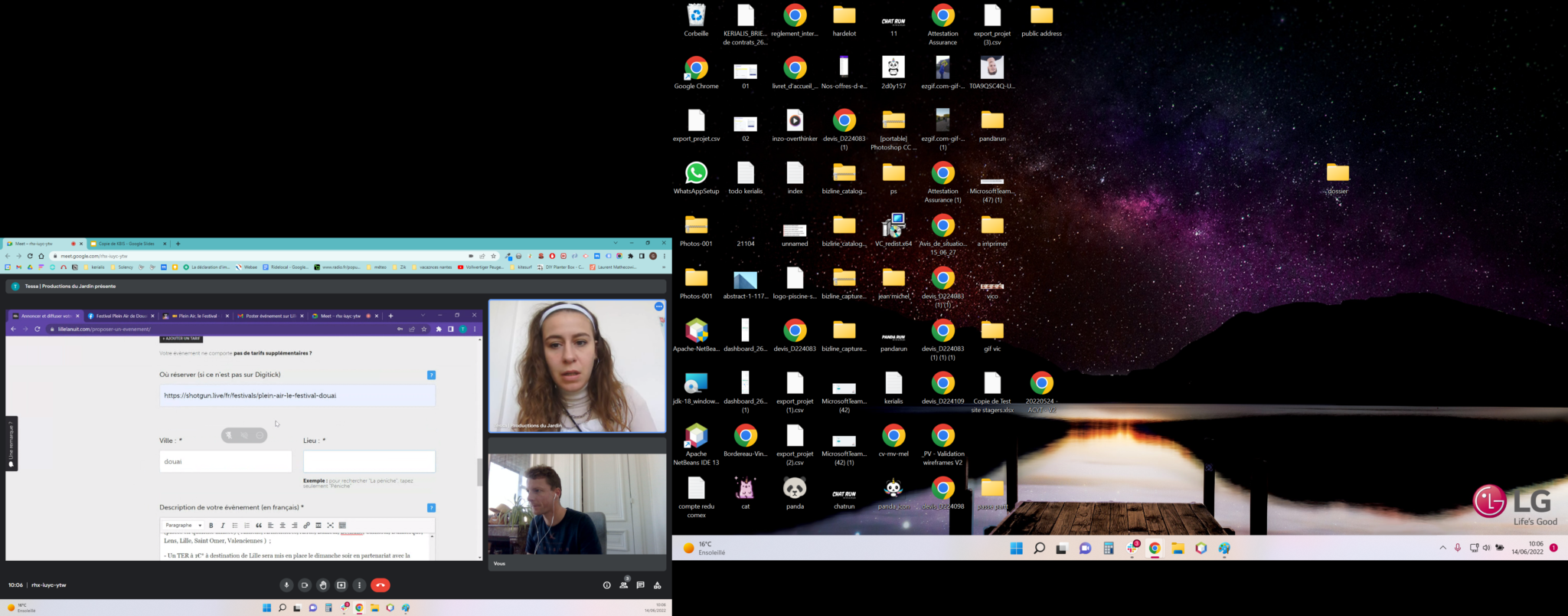Open the Meet chat panel
This screenshot has height=616, width=1568.
tap(640, 585)
